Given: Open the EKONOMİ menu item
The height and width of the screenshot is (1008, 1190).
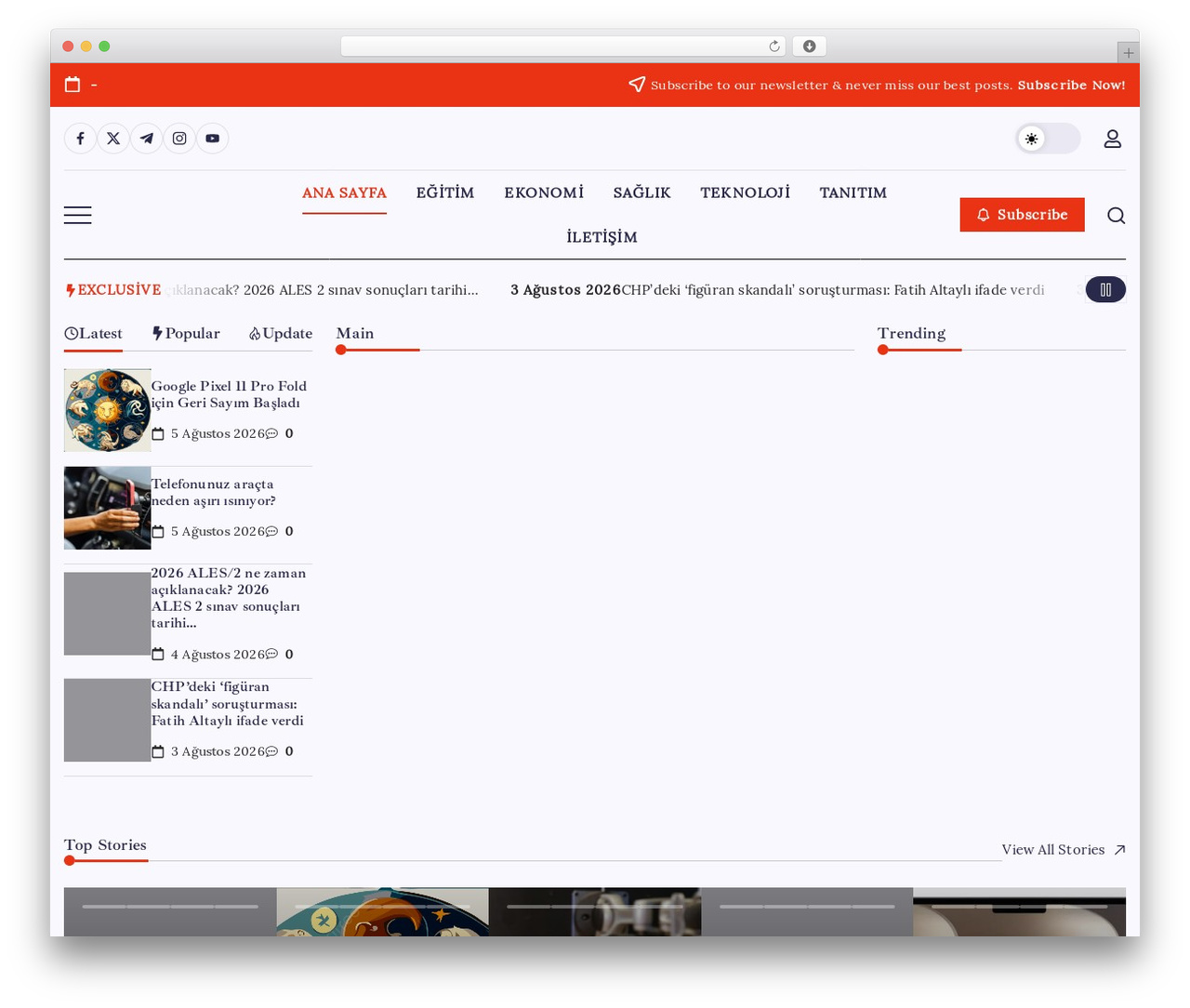Looking at the screenshot, I should click(x=544, y=192).
